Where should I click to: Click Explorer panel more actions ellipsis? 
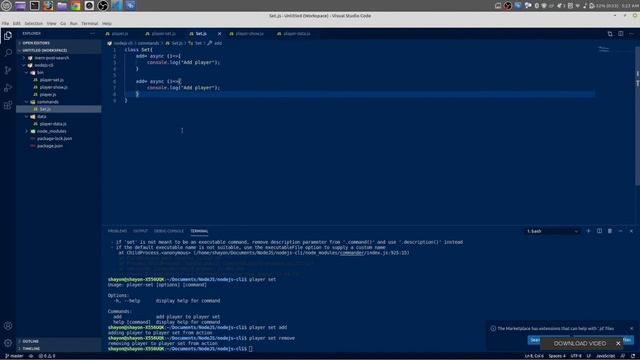pos(93,33)
